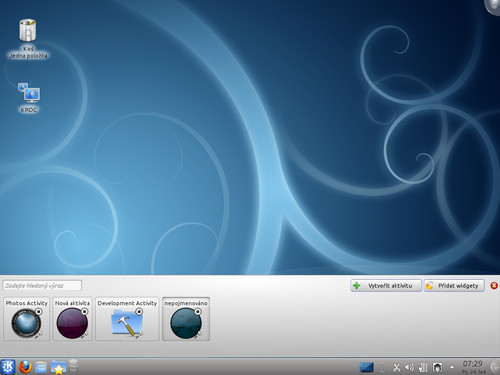Viewport: 500px width, 375px height.
Task: Click the Vytvořit aktivitu button
Action: [x=386, y=286]
